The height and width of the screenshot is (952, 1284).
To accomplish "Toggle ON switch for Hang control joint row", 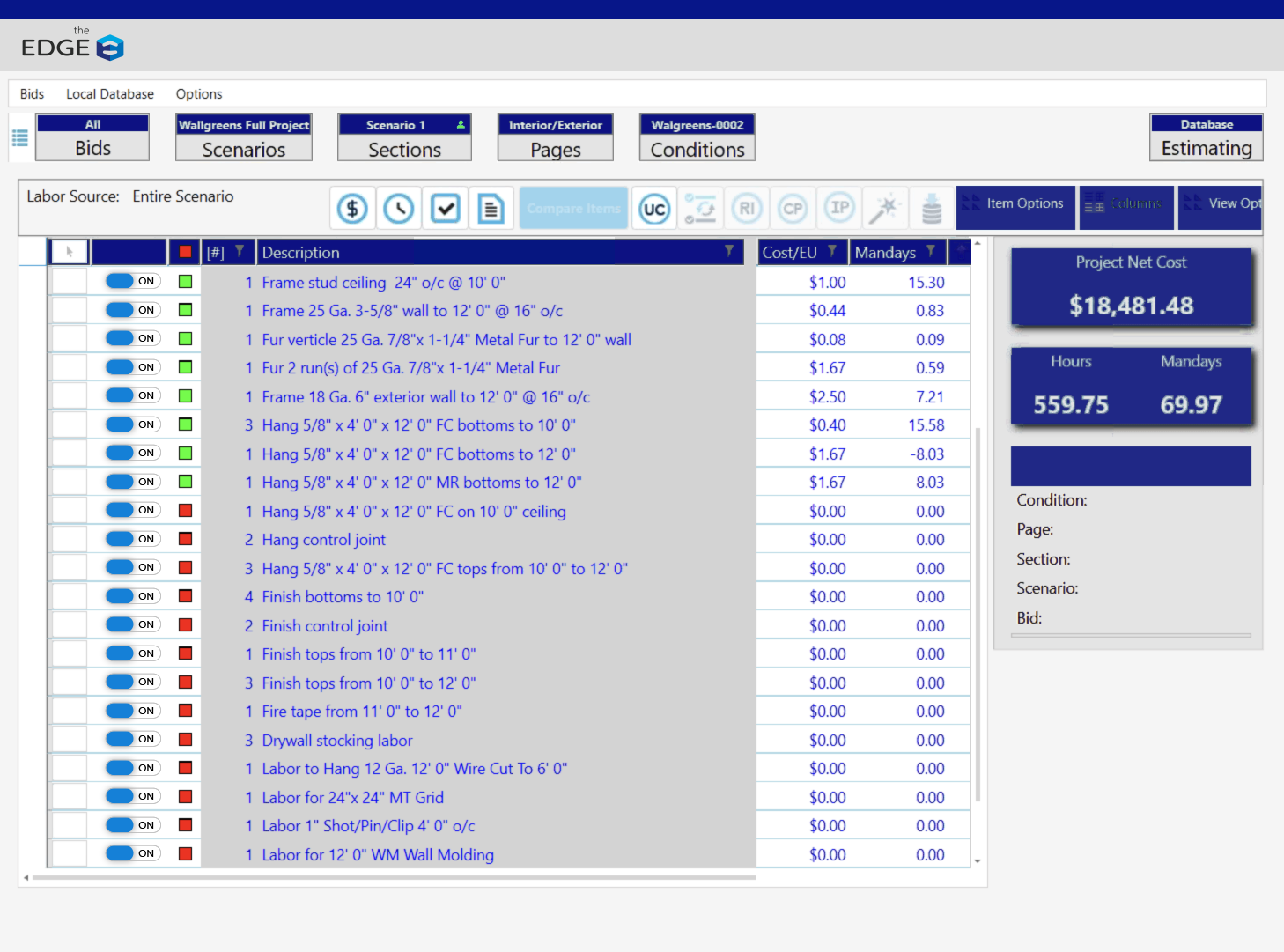I will coord(132,539).
